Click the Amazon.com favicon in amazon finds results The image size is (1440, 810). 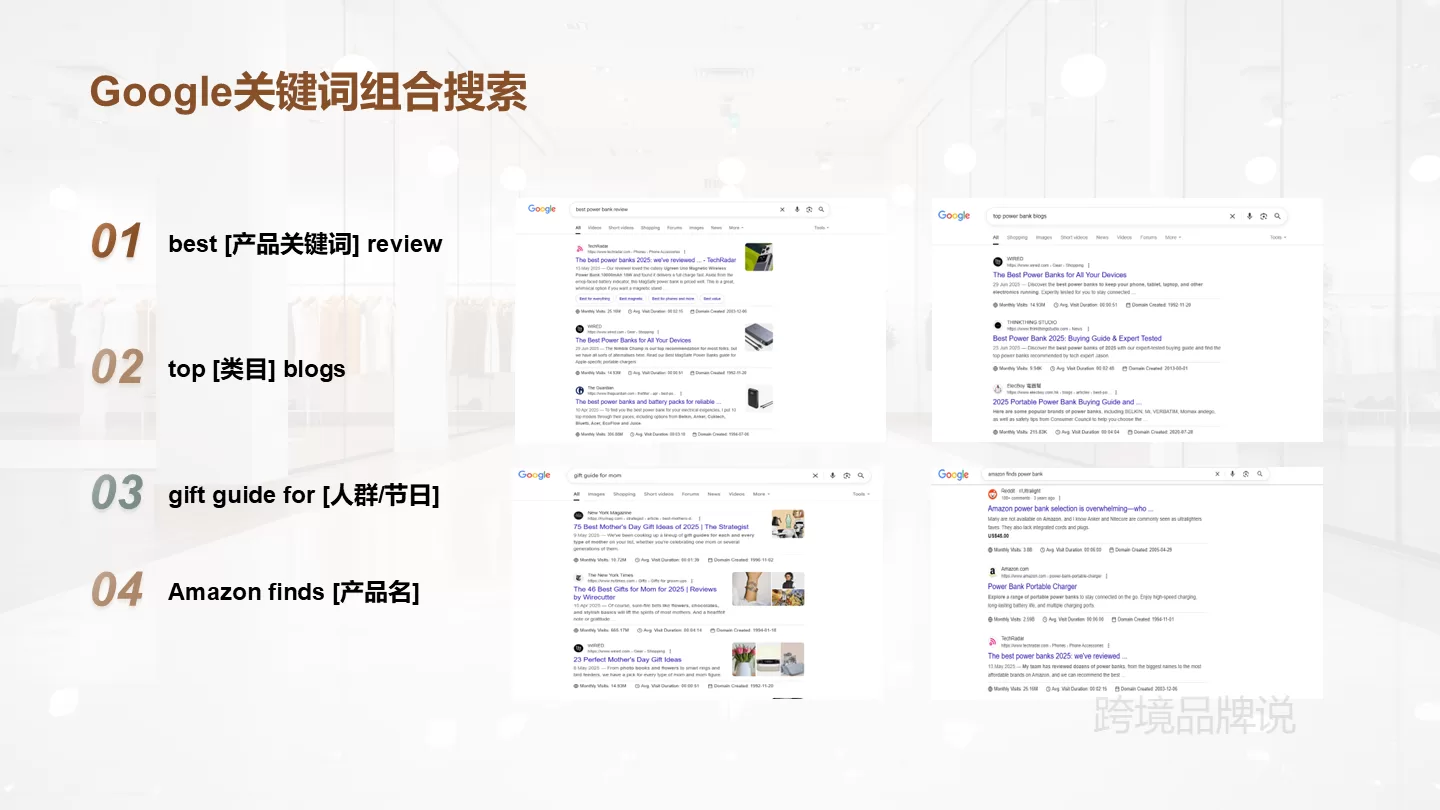pyautogui.click(x=992, y=572)
